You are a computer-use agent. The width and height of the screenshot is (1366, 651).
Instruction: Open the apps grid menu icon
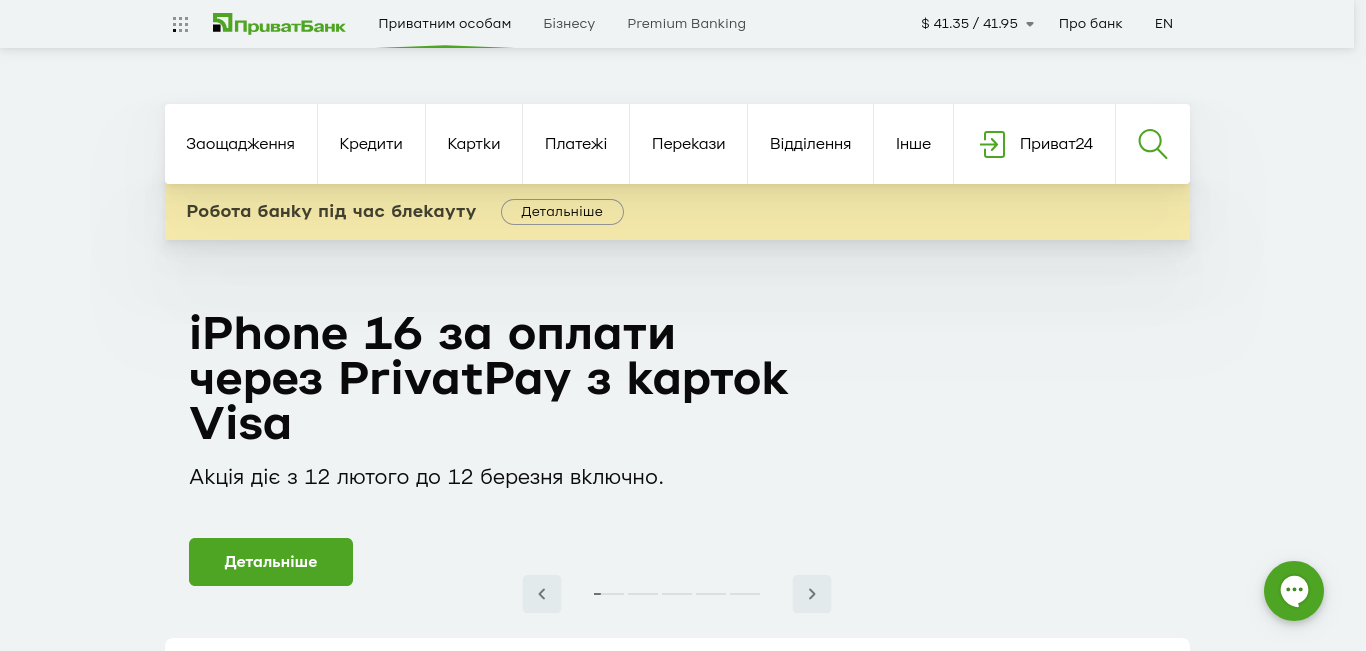pyautogui.click(x=181, y=24)
